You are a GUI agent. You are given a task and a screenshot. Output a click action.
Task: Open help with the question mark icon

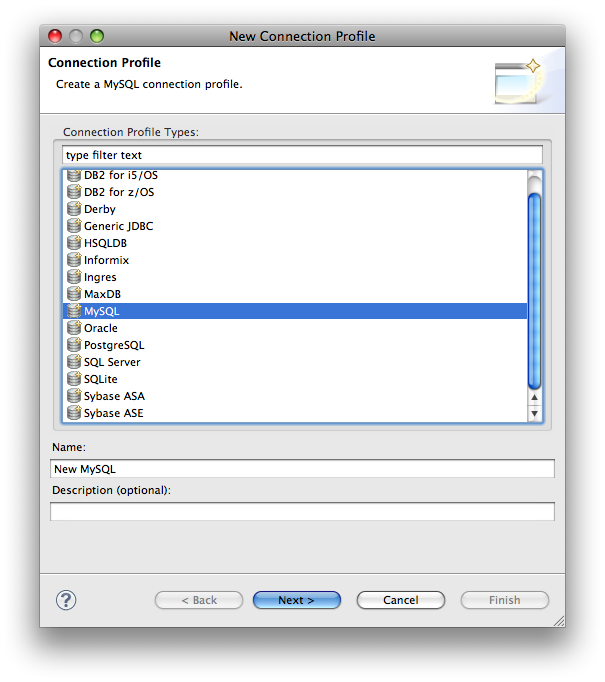[x=66, y=600]
